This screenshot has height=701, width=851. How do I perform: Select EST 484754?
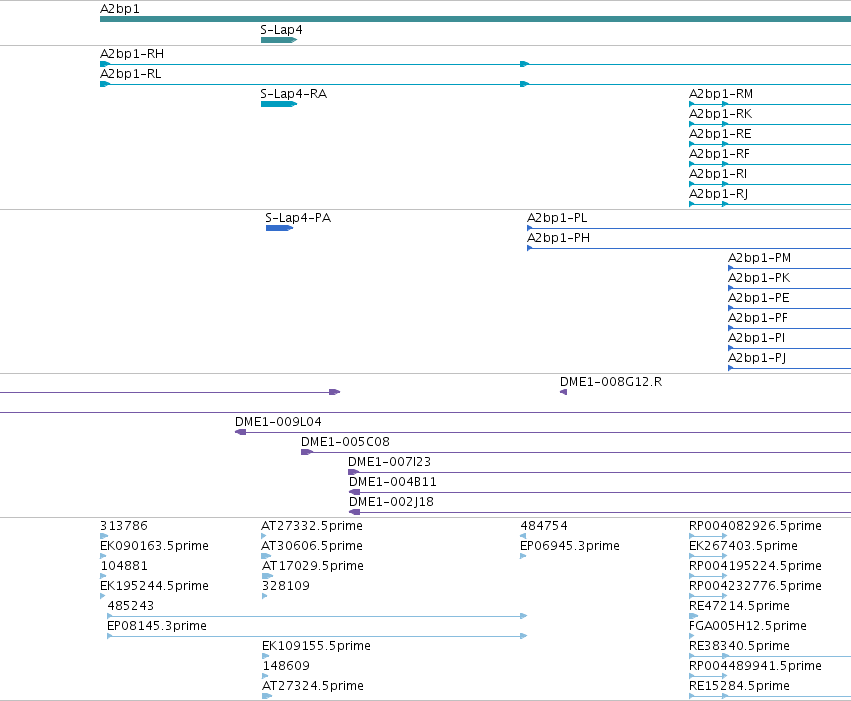(x=544, y=526)
